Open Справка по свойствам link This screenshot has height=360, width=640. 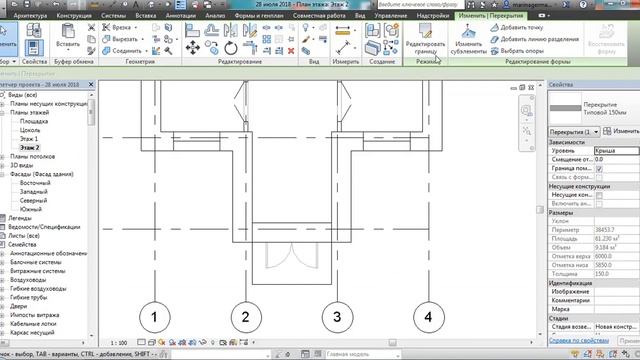[579, 340]
